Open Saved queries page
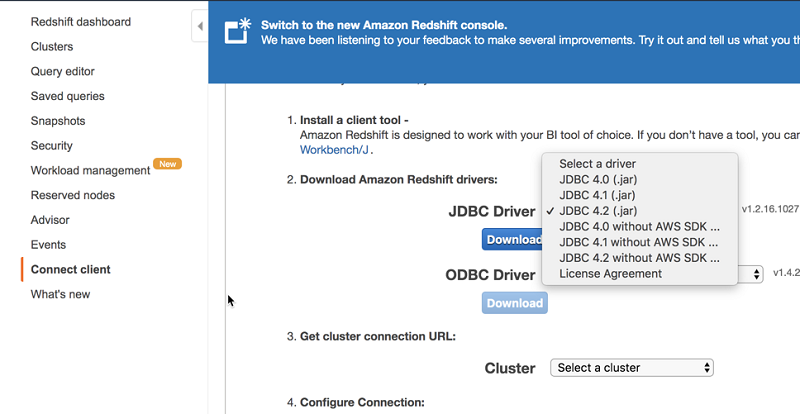The image size is (800, 414). point(67,96)
